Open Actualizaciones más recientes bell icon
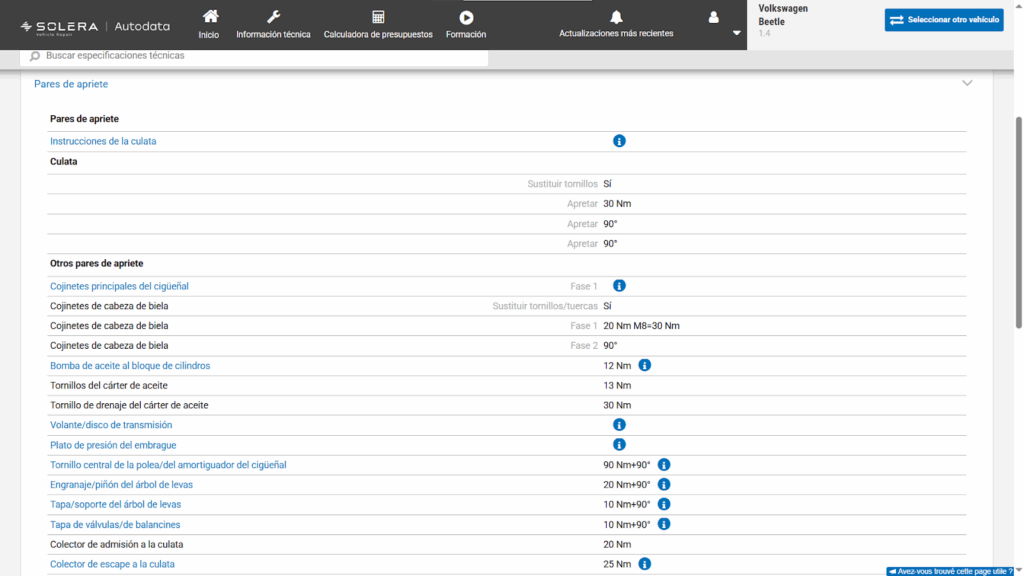The width and height of the screenshot is (1024, 576). 616,17
